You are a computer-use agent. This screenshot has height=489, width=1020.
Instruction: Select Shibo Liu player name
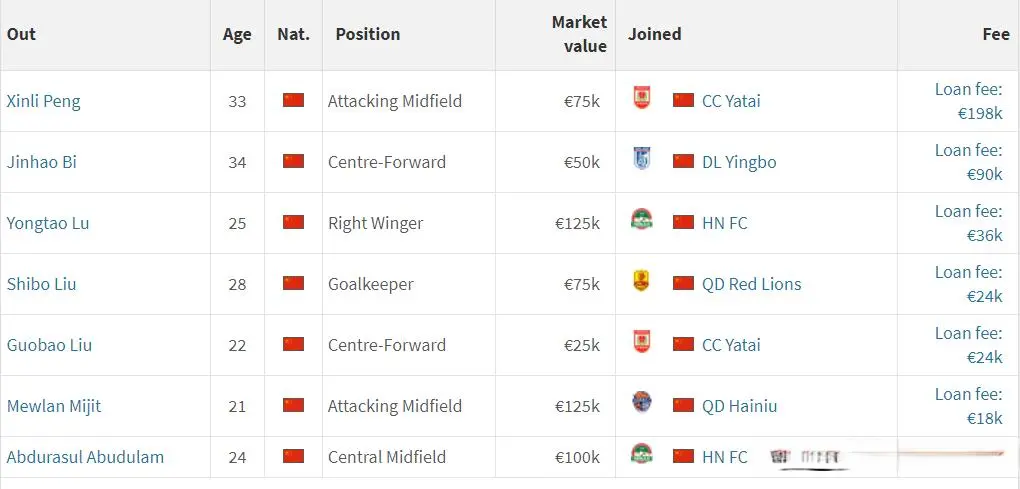[42, 284]
